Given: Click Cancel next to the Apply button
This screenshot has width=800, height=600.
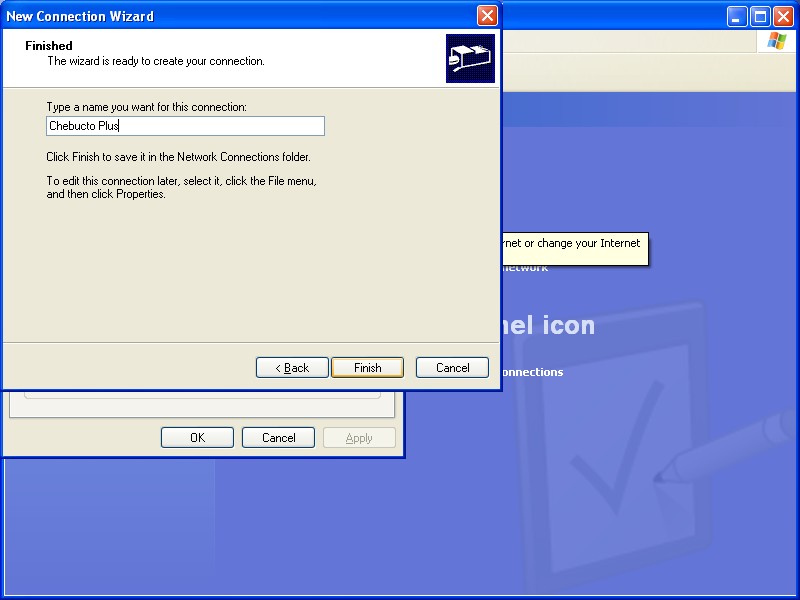Looking at the screenshot, I should pyautogui.click(x=278, y=438).
